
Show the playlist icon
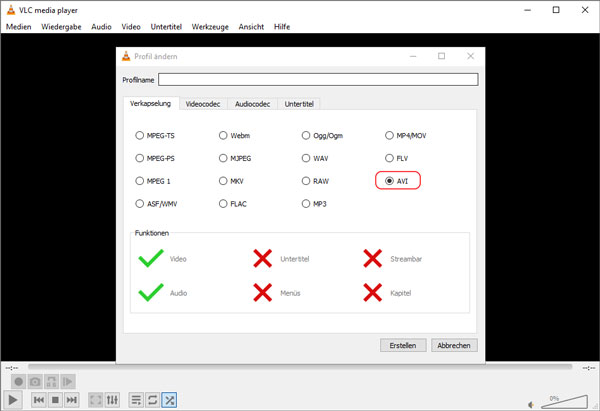pos(136,400)
